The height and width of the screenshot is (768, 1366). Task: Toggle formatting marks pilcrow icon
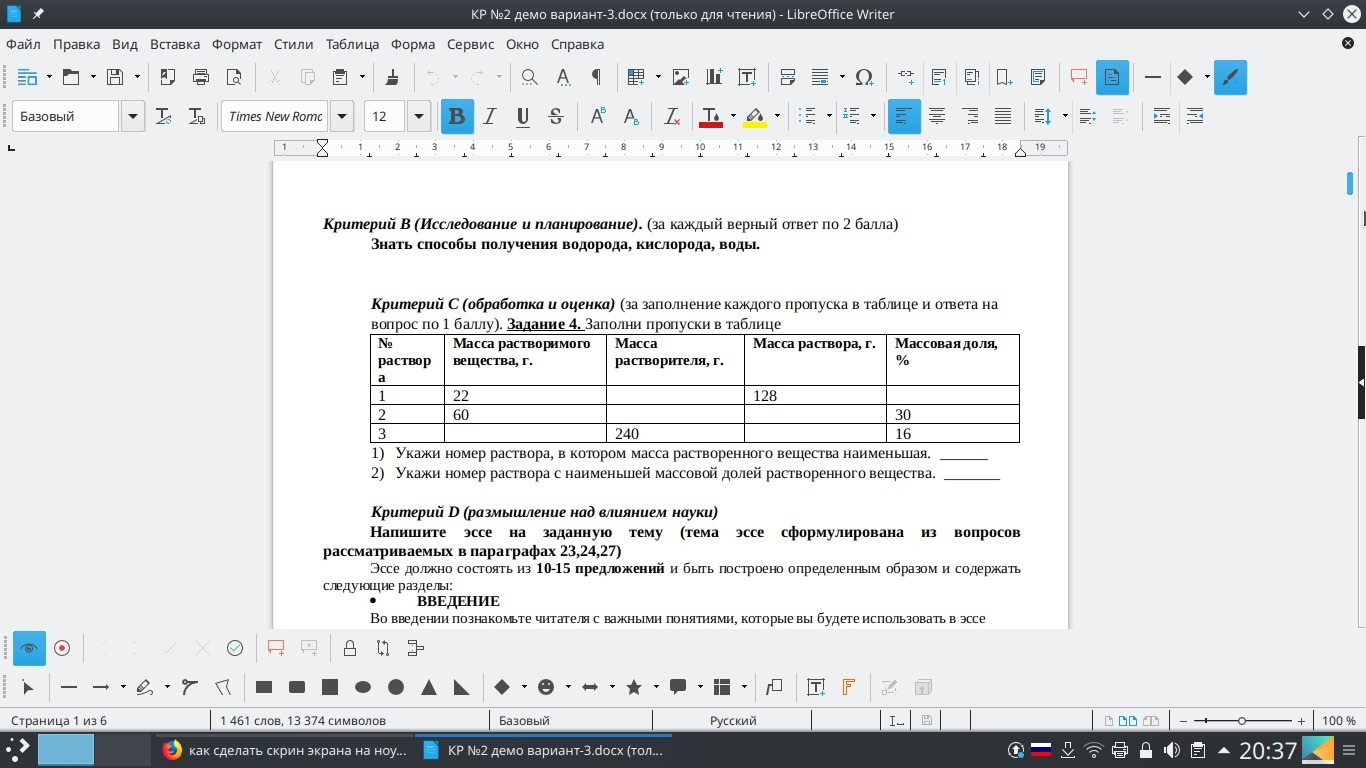tap(596, 77)
